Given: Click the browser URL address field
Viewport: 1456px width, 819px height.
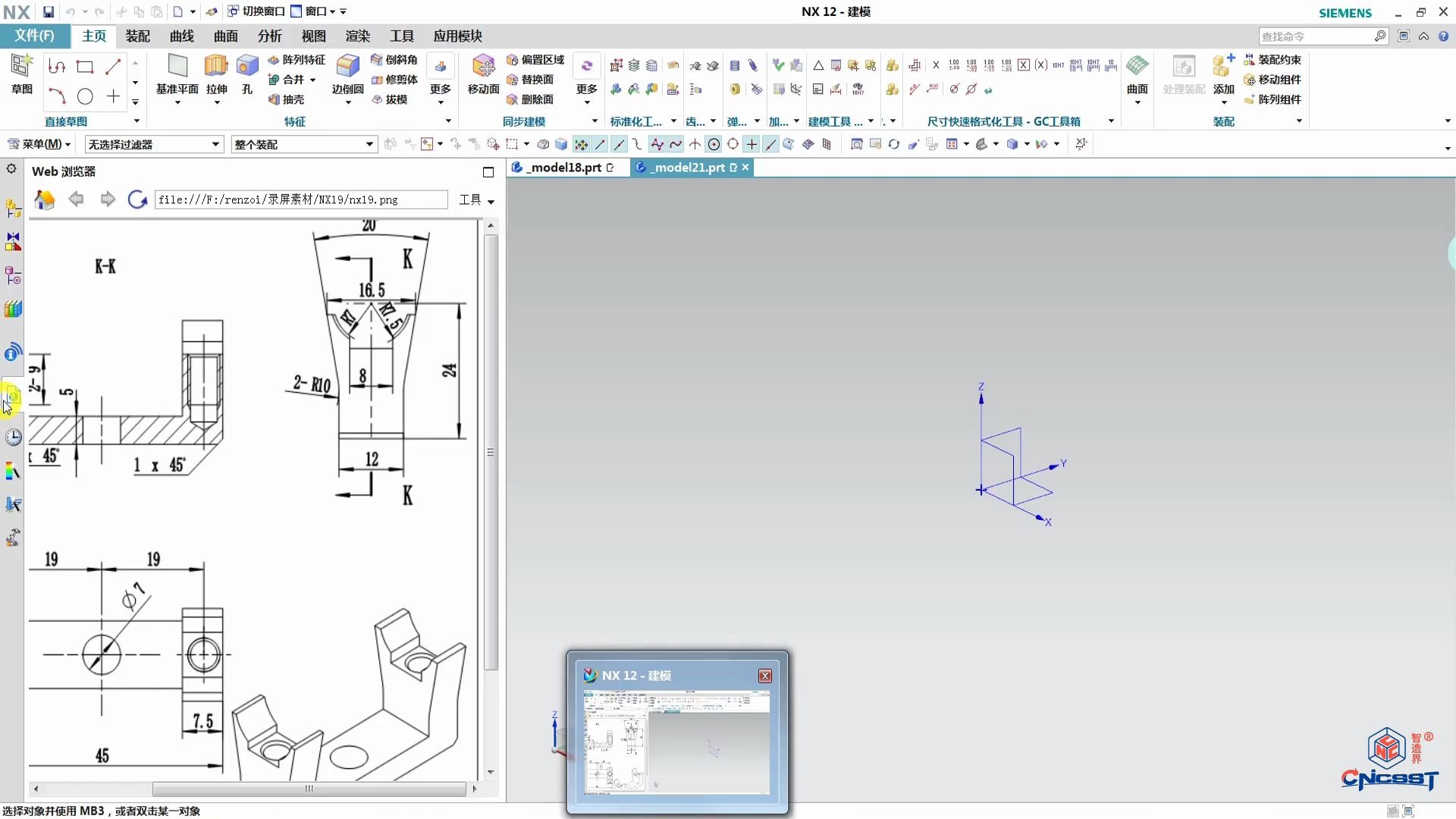Looking at the screenshot, I should click(300, 199).
